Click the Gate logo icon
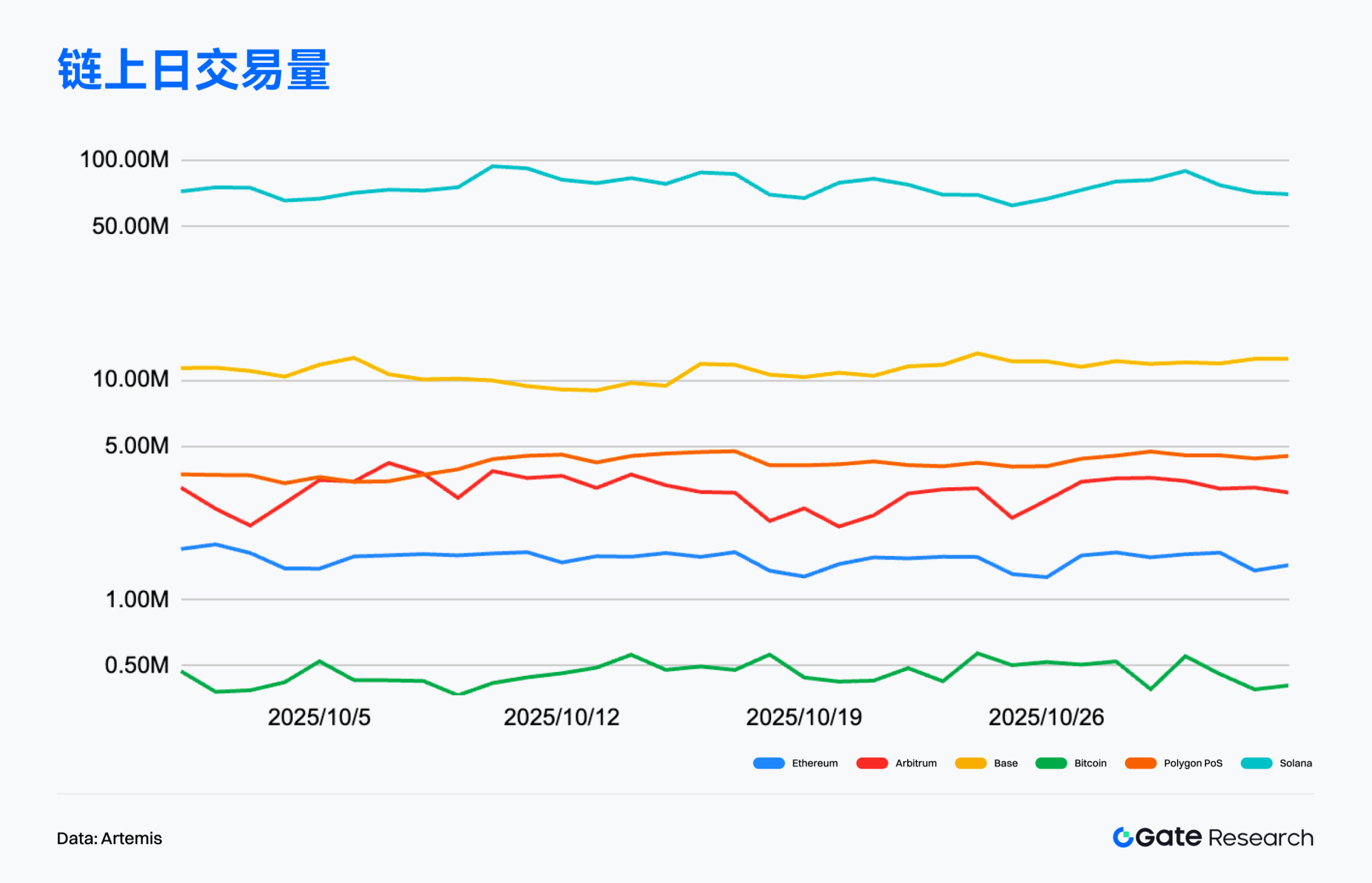1372x883 pixels. pyautogui.click(x=1123, y=837)
